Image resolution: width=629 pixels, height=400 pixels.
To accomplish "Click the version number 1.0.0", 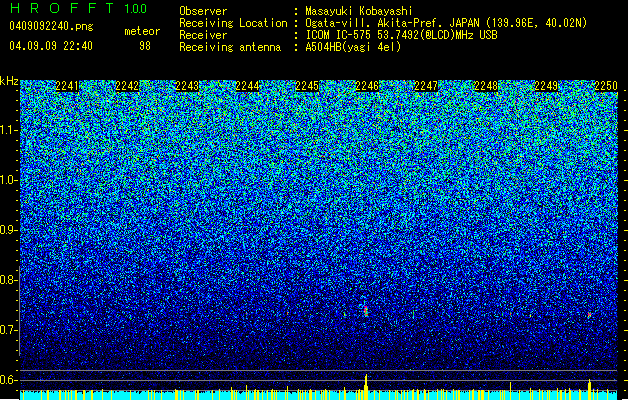I will [x=136, y=8].
